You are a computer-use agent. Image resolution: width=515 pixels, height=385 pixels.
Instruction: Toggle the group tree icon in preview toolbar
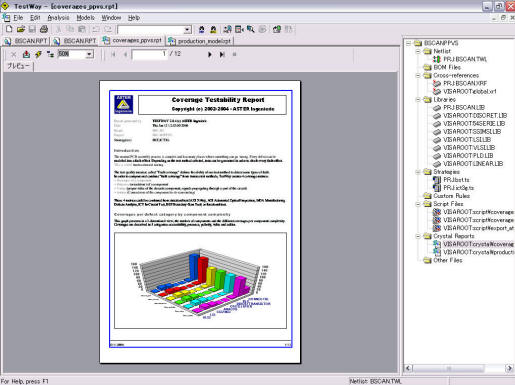[50, 54]
